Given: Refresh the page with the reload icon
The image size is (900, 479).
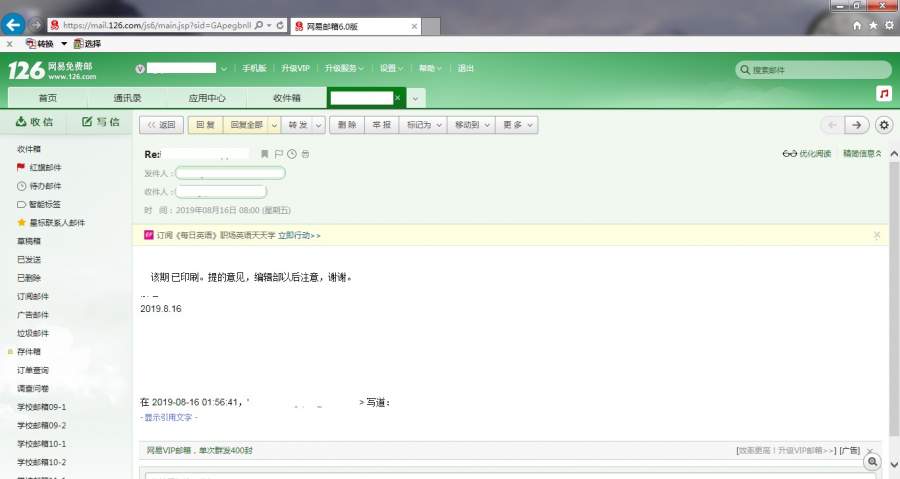Looking at the screenshot, I should point(280,25).
